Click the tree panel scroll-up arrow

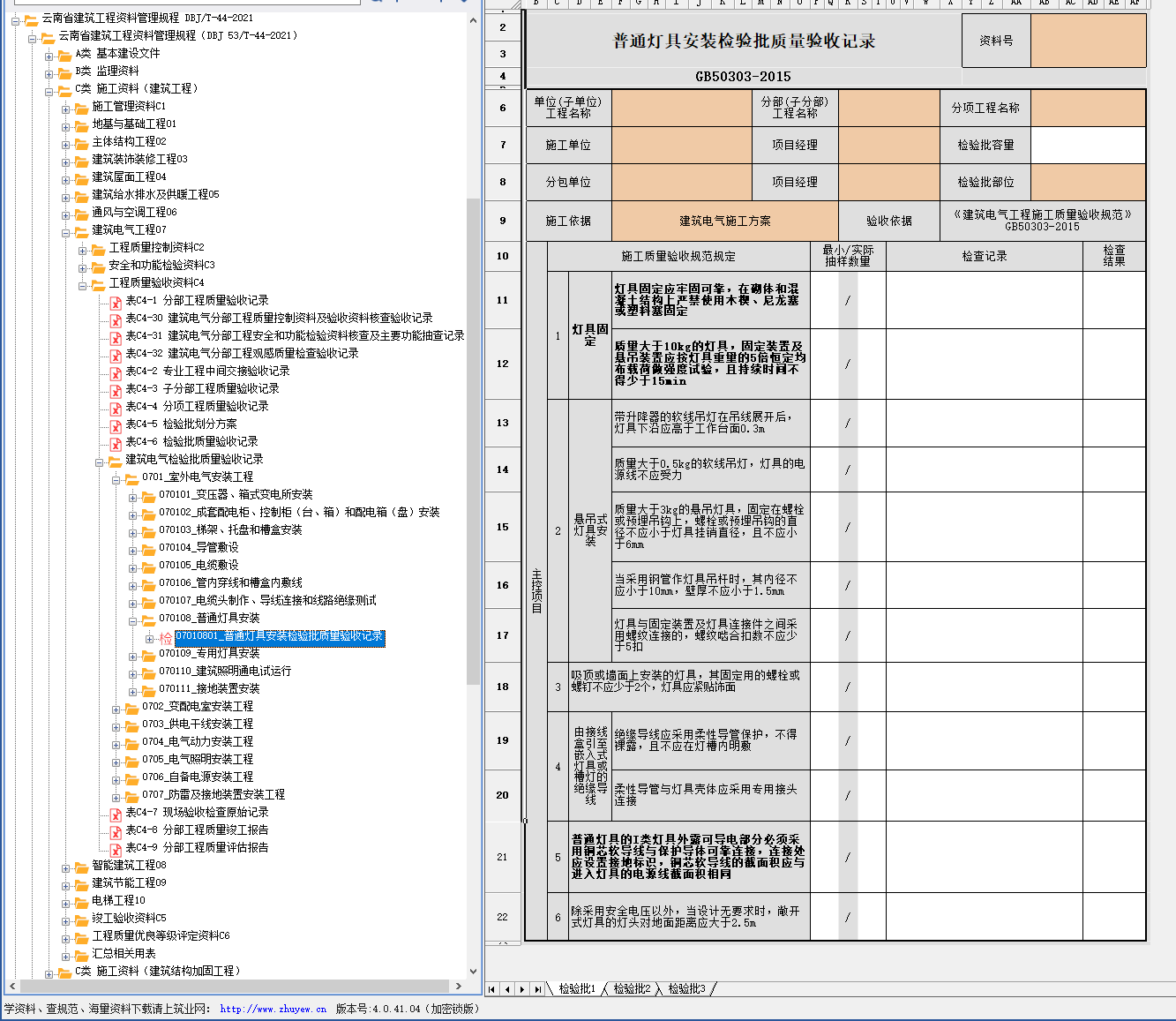coord(473,19)
